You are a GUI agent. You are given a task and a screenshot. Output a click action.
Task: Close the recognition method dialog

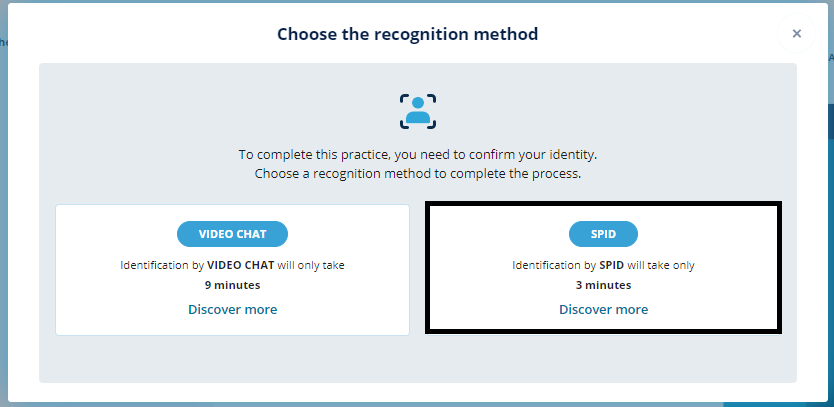coord(796,34)
